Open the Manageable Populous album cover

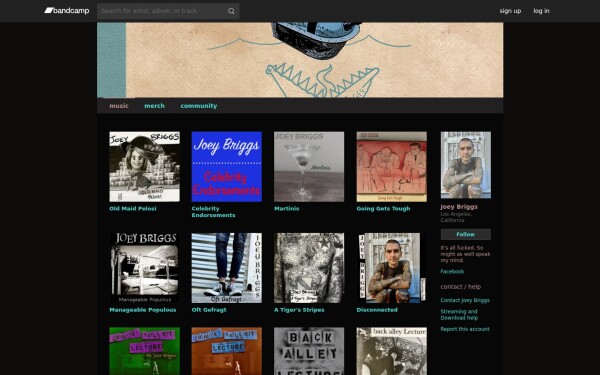coord(144,268)
